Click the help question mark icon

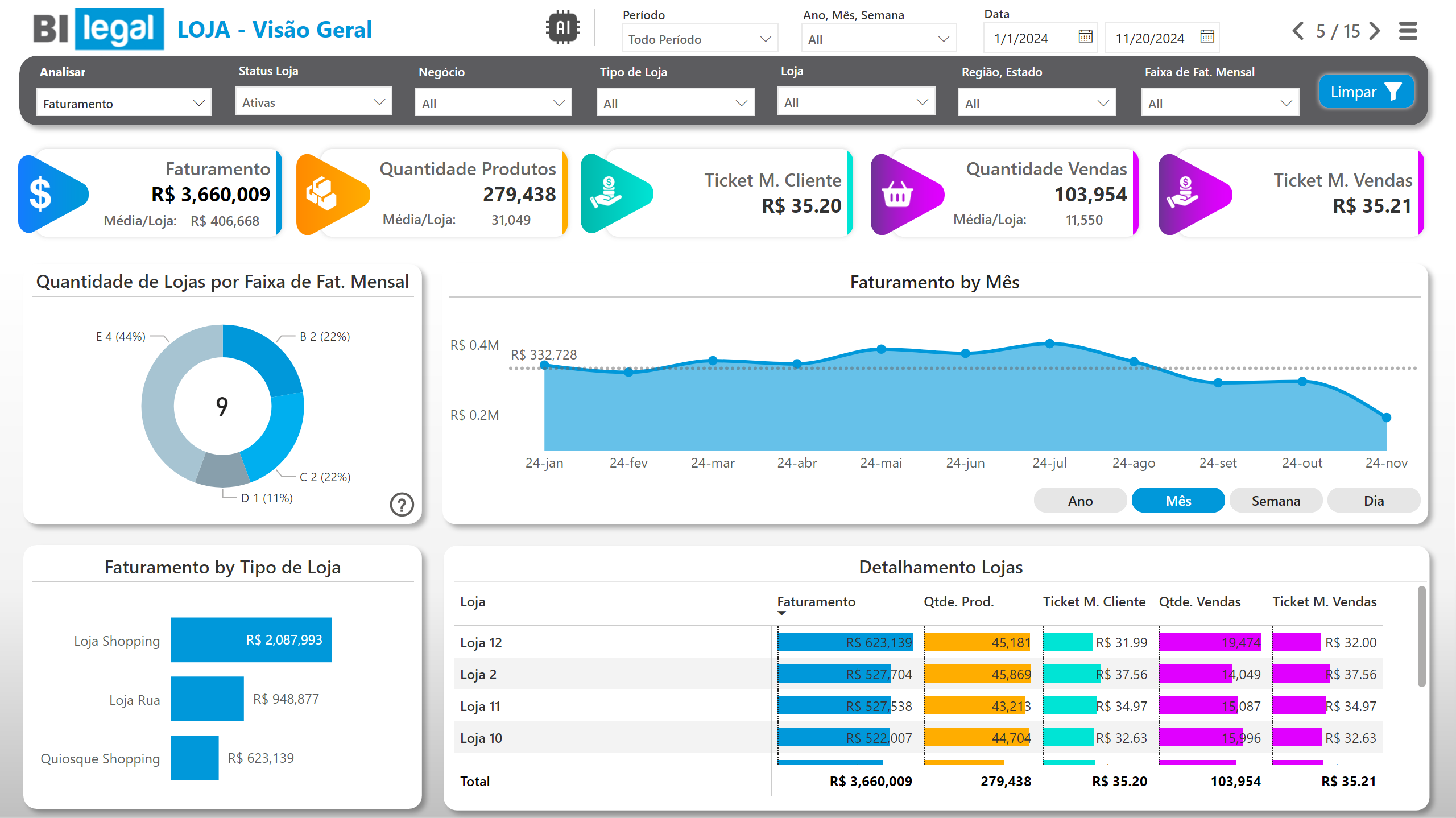point(402,504)
